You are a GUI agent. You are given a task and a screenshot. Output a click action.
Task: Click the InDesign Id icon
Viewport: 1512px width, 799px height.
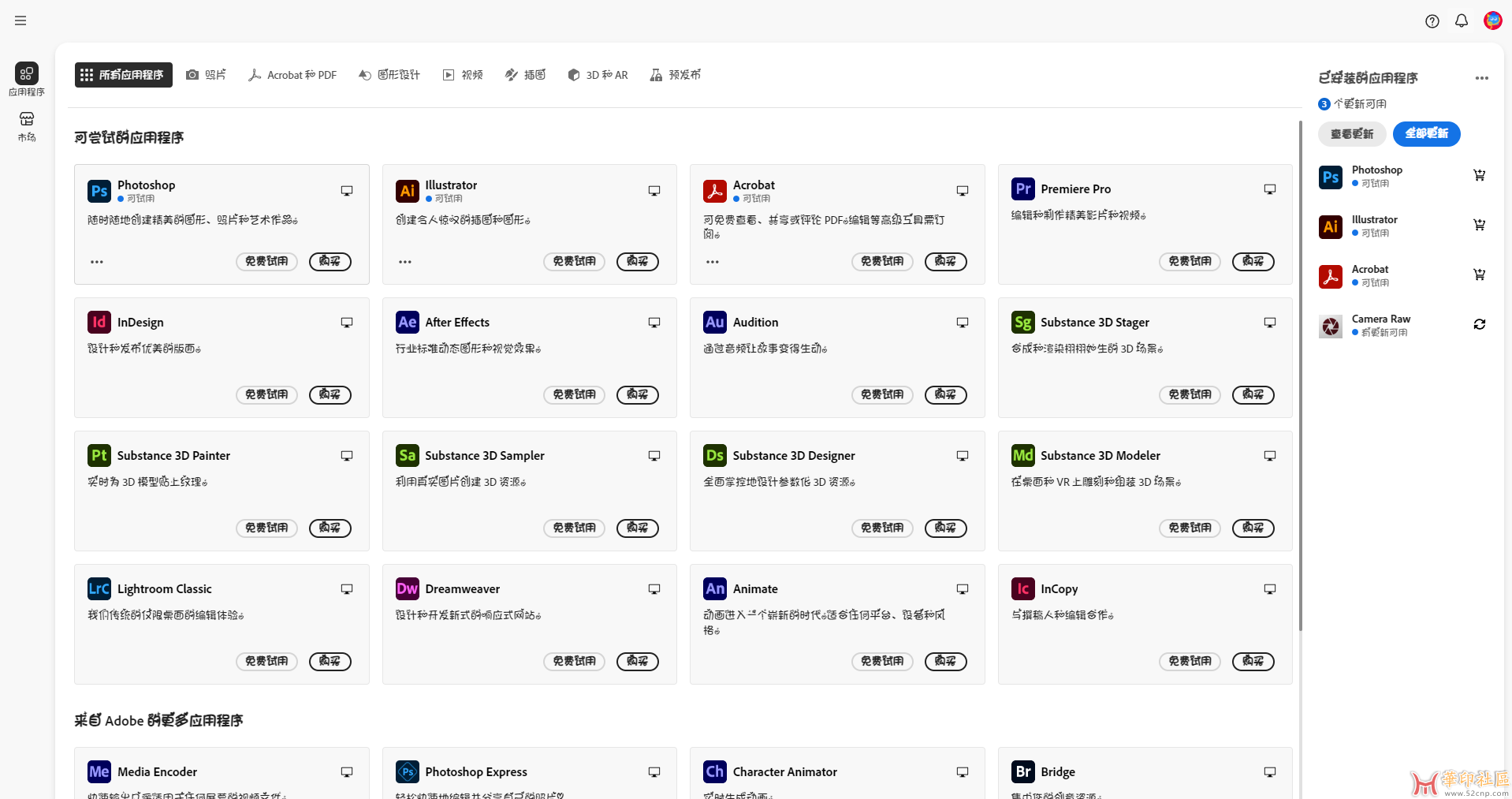pos(99,322)
